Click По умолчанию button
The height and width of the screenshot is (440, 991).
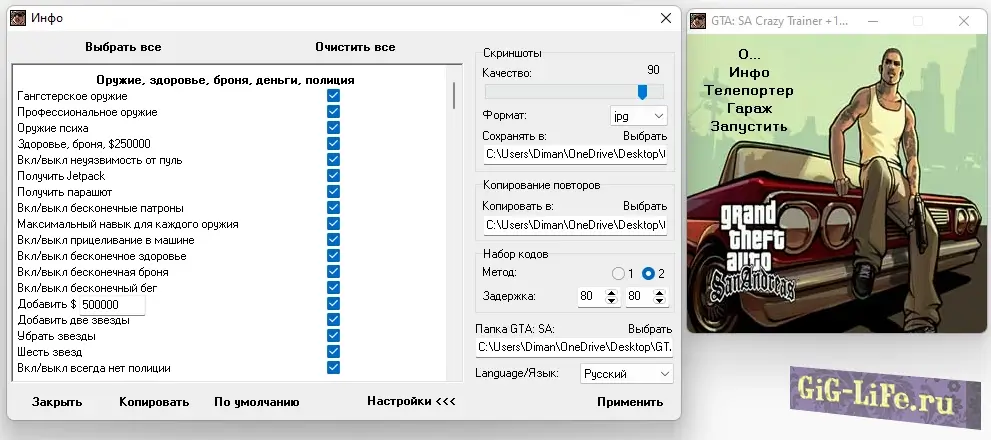click(x=257, y=402)
